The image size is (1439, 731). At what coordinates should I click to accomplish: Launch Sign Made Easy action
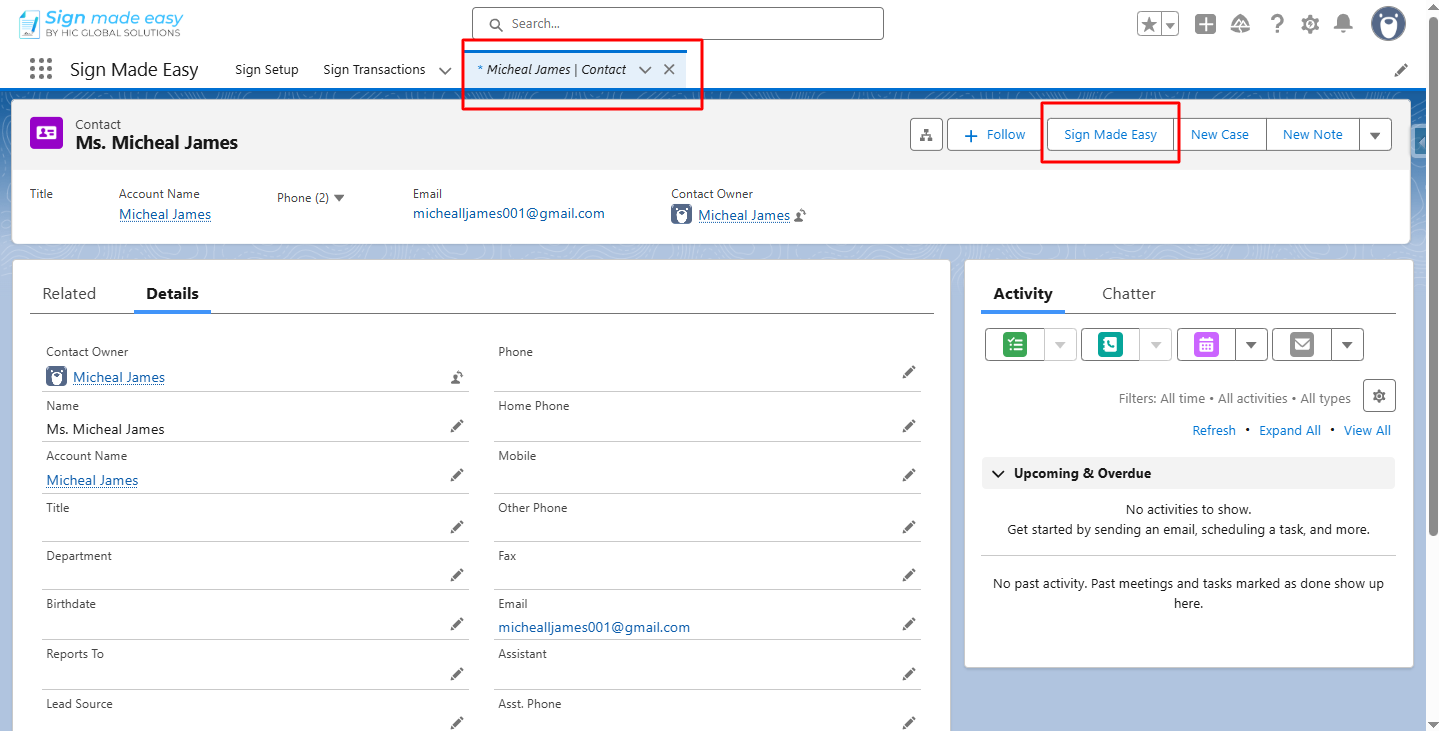1110,134
